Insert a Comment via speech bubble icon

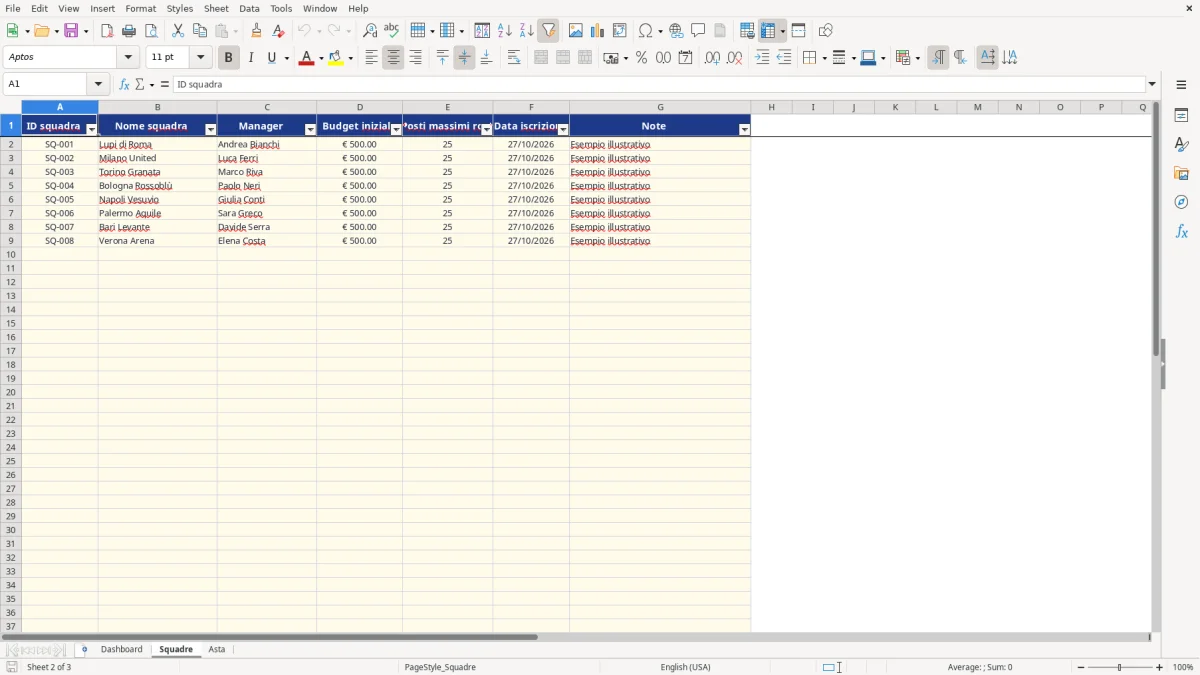[x=698, y=31]
